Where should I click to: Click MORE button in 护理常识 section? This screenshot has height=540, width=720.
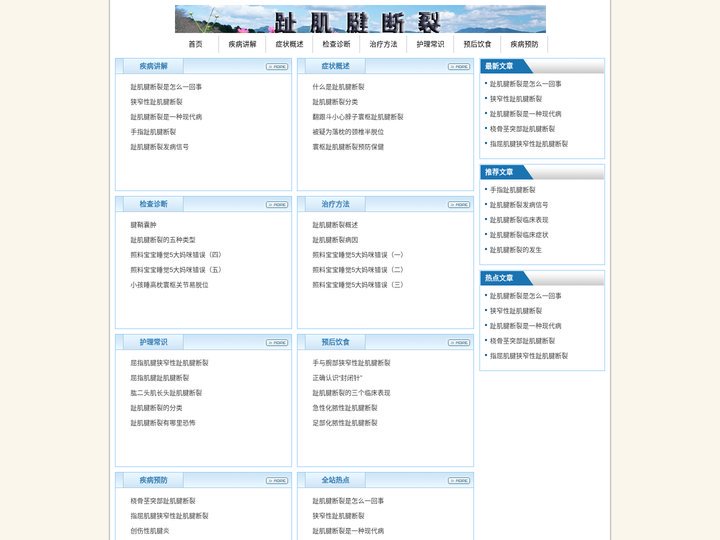click(x=277, y=343)
